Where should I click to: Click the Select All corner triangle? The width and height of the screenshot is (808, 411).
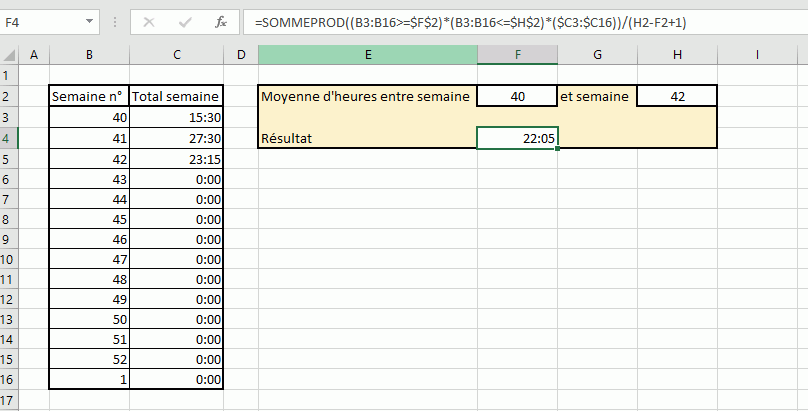click(x=10, y=55)
